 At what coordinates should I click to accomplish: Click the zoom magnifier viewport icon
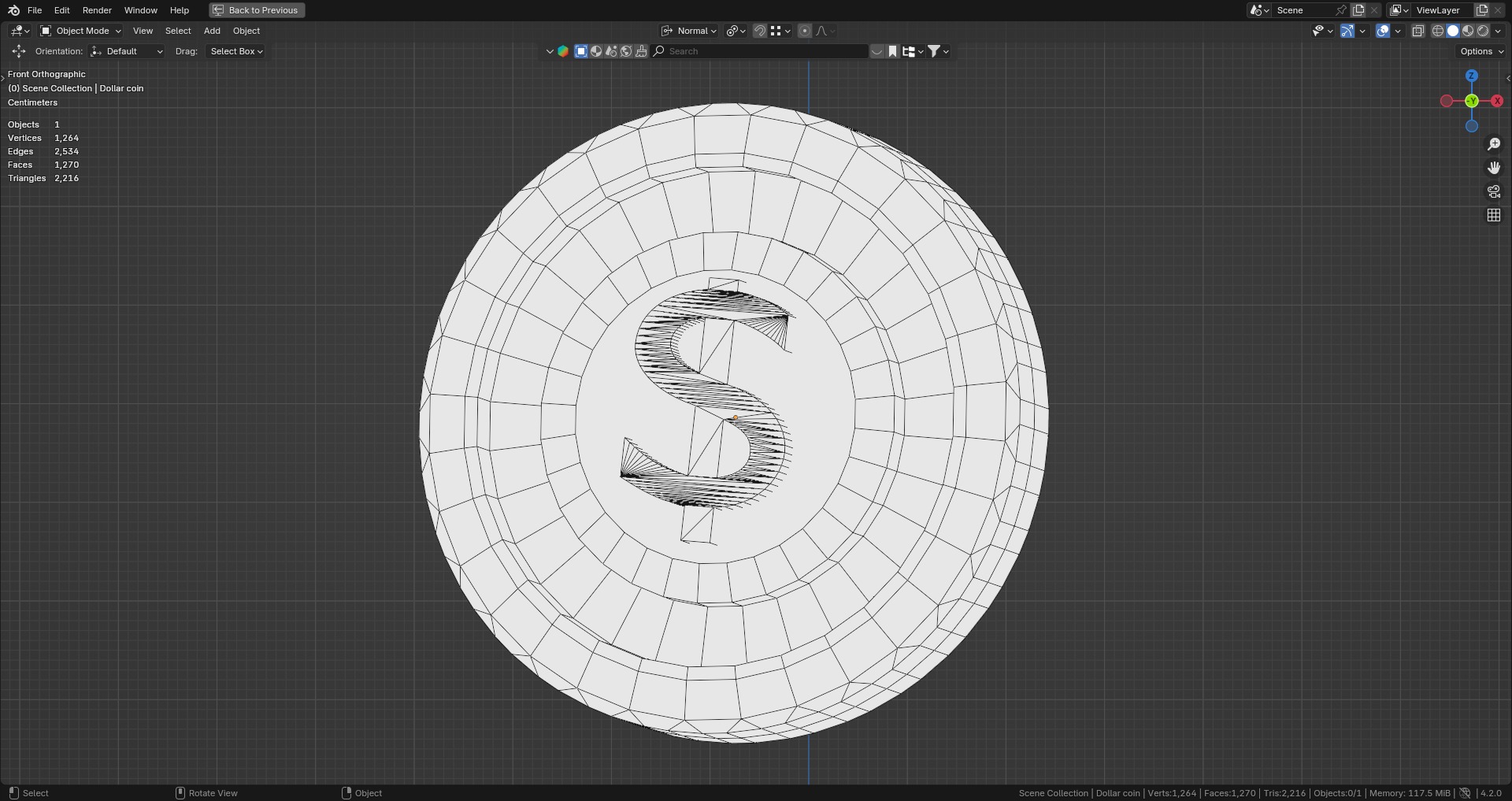click(x=1494, y=144)
